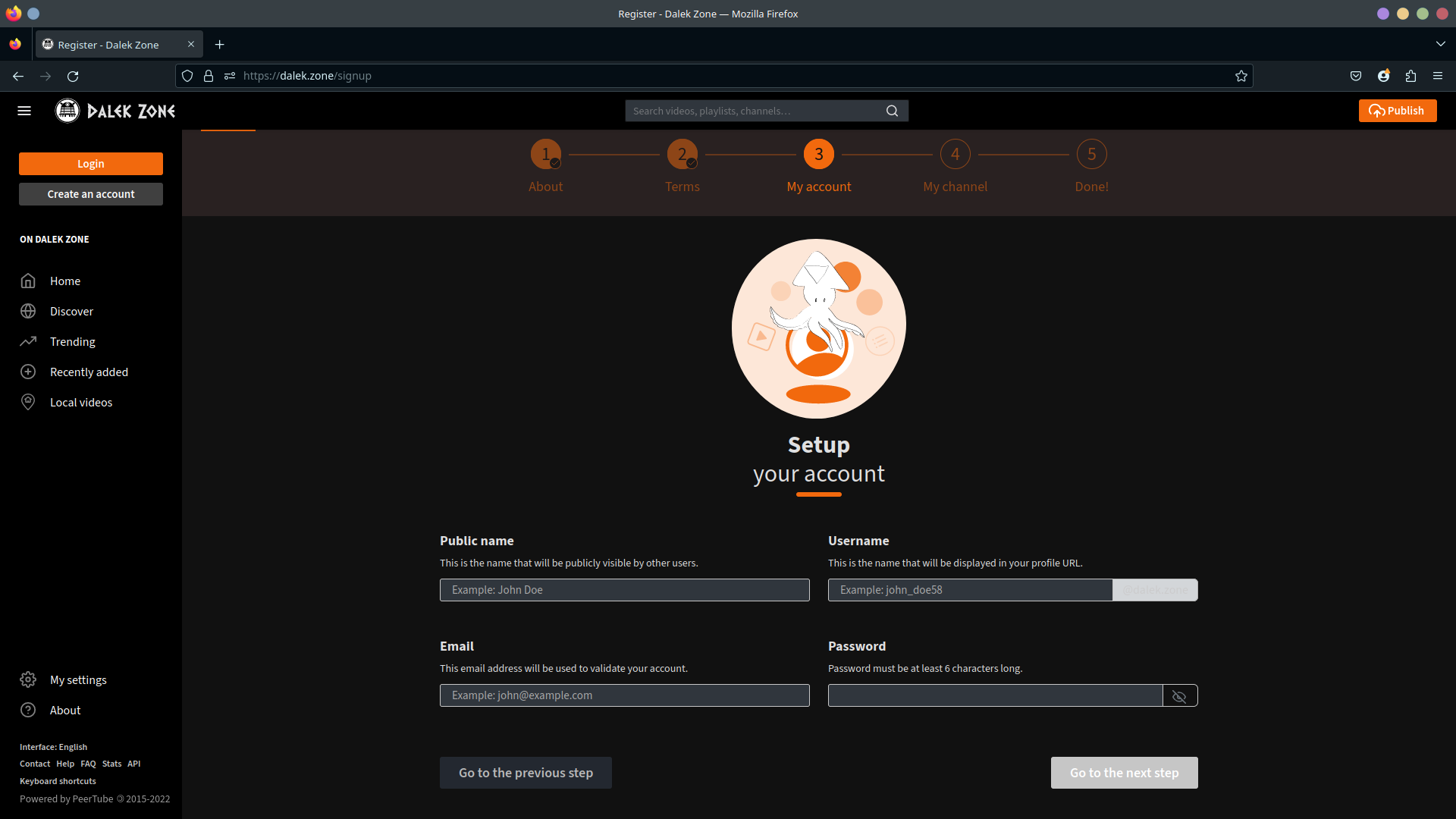This screenshot has height=819, width=1456.
Task: Open the About page from sidebar
Action: coord(64,710)
